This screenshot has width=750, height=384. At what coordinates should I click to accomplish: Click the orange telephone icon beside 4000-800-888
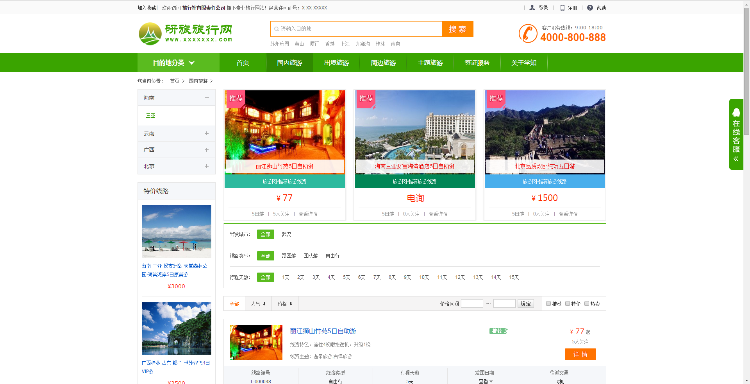[x=528, y=33]
